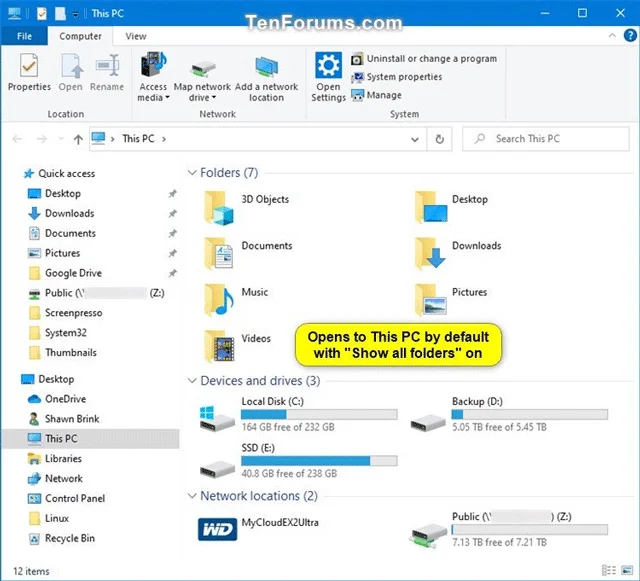
Task: Collapse Network locations group
Action: [x=192, y=496]
